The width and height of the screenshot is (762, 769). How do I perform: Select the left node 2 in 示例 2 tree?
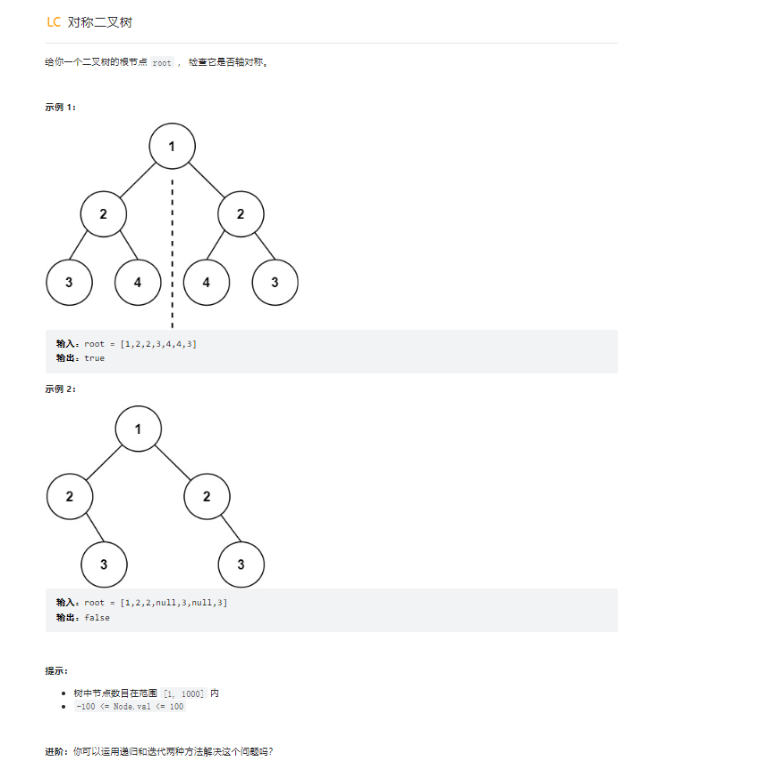click(70, 496)
